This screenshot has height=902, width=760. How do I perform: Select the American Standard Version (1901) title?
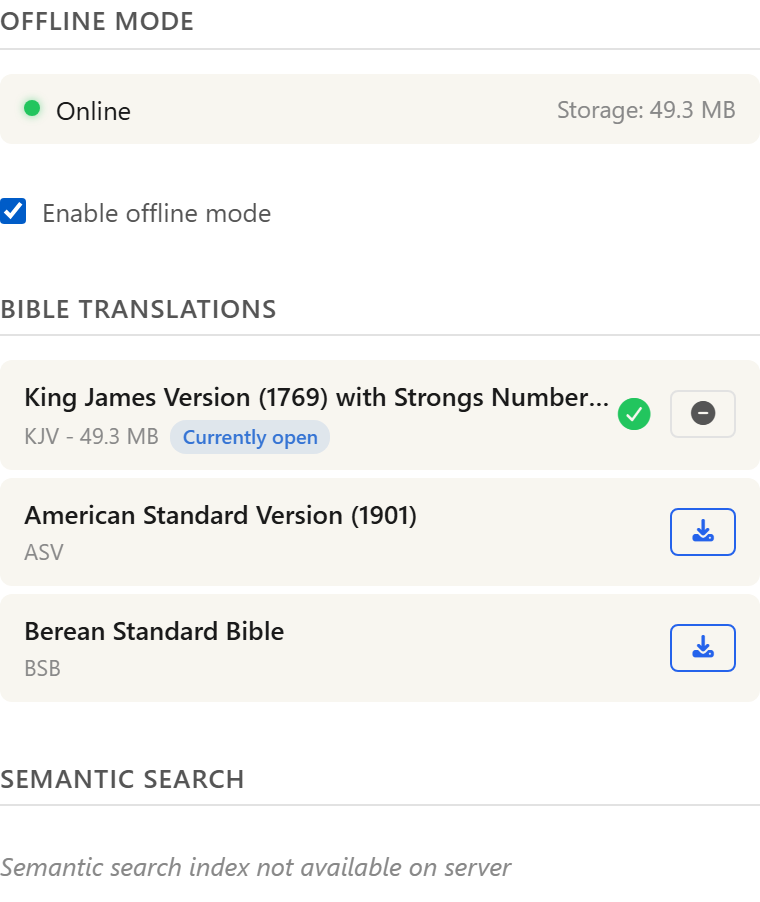coord(220,515)
